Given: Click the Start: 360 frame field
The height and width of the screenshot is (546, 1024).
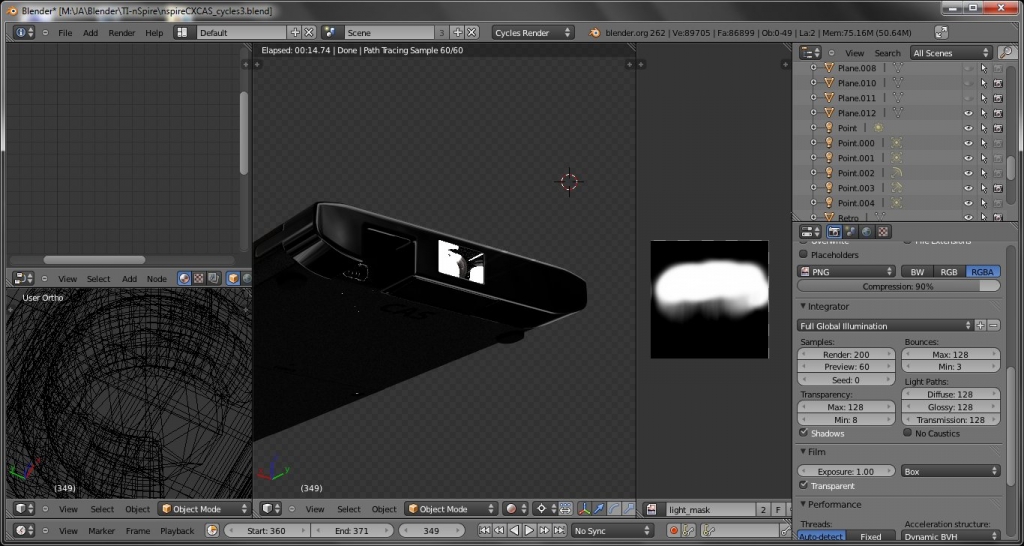Looking at the screenshot, I should 267,530.
